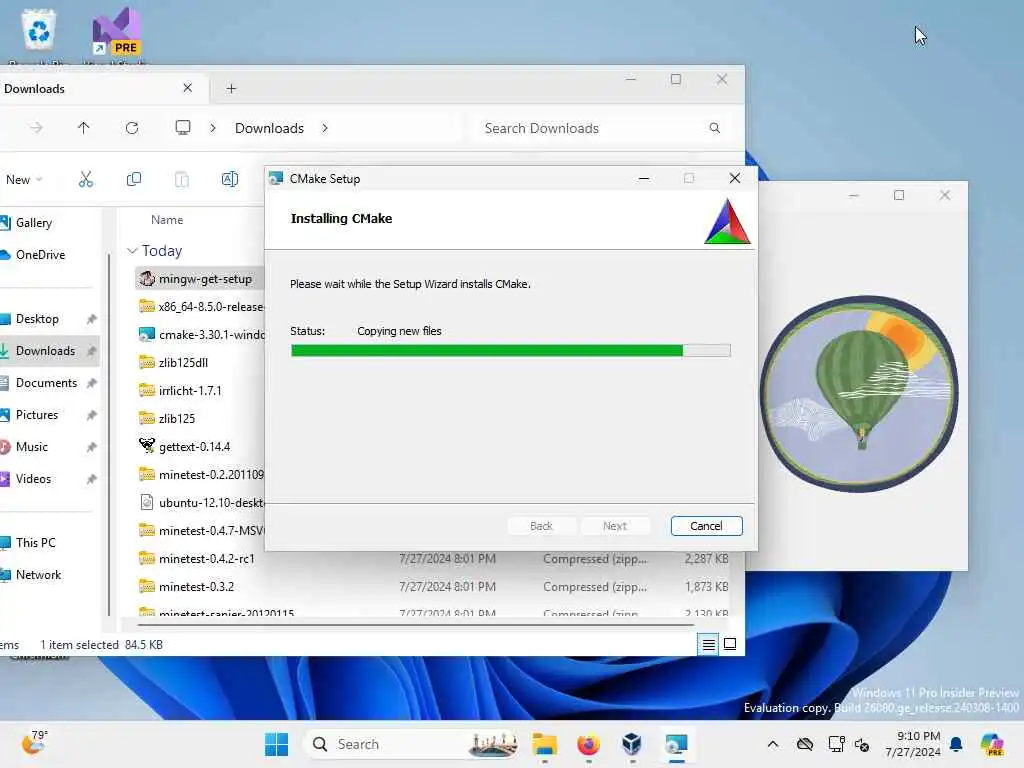Select Documents in navigation pane
This screenshot has width=1024, height=768.
46,383
